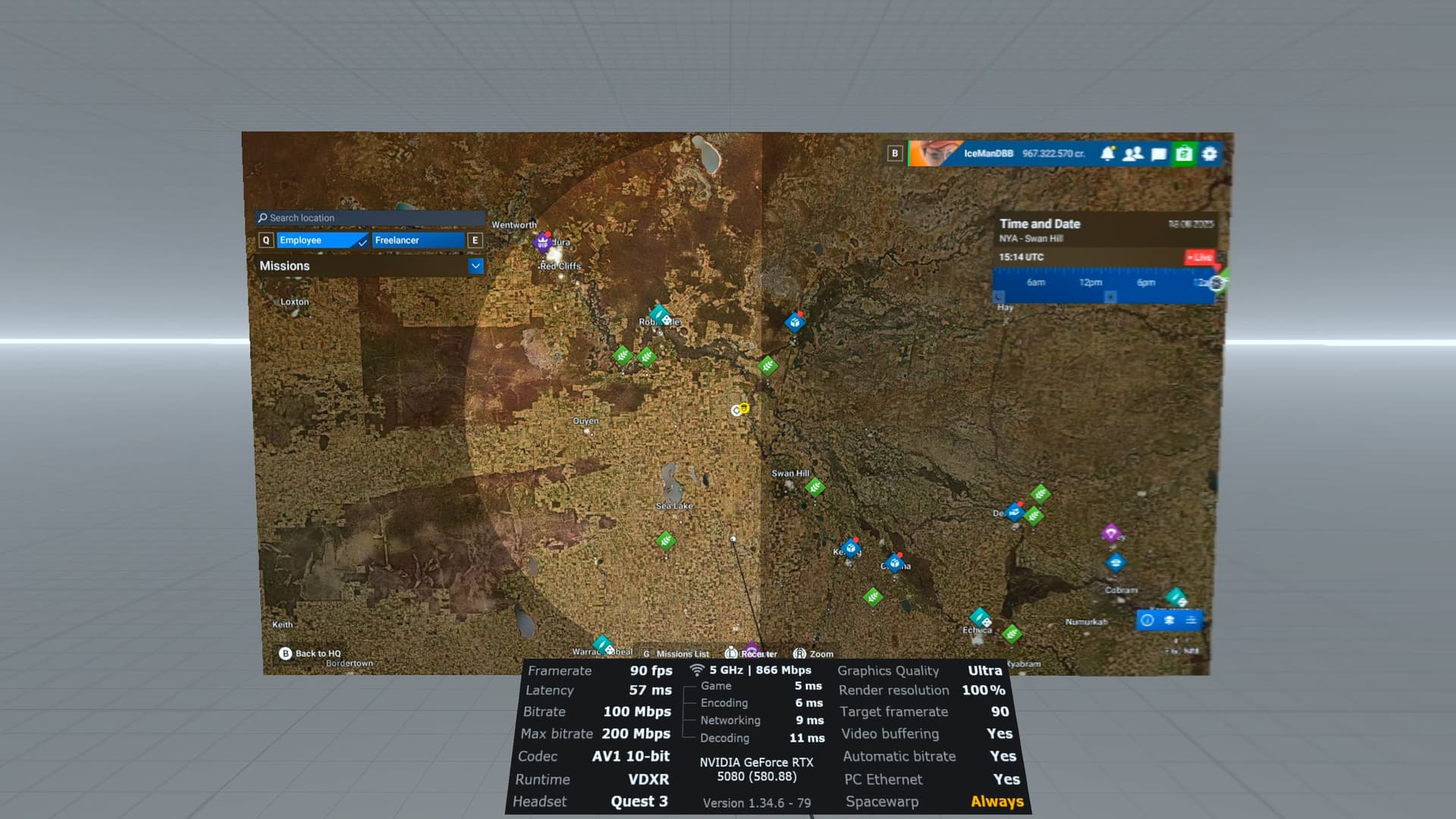Screen dimensions: 1456x819
Task: Click the sun marker on time bar
Action: (1110, 297)
